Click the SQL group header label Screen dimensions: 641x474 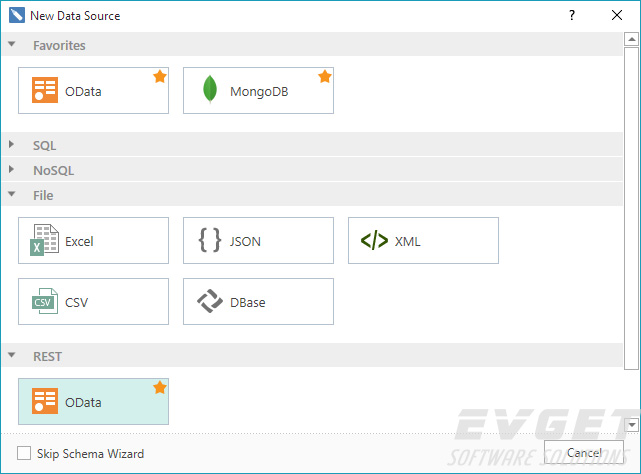pyautogui.click(x=45, y=146)
